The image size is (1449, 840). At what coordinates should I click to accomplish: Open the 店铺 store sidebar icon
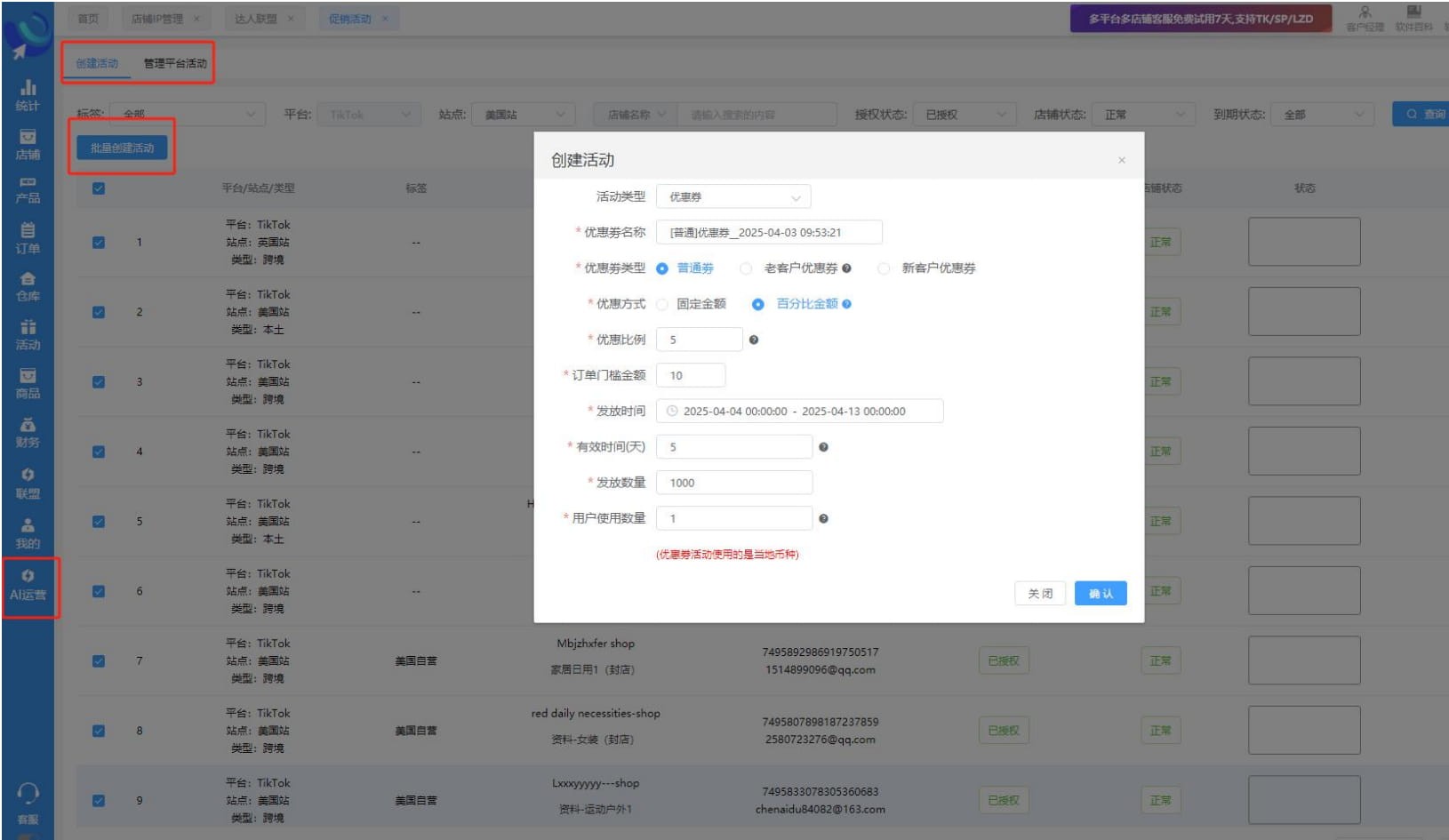28,144
